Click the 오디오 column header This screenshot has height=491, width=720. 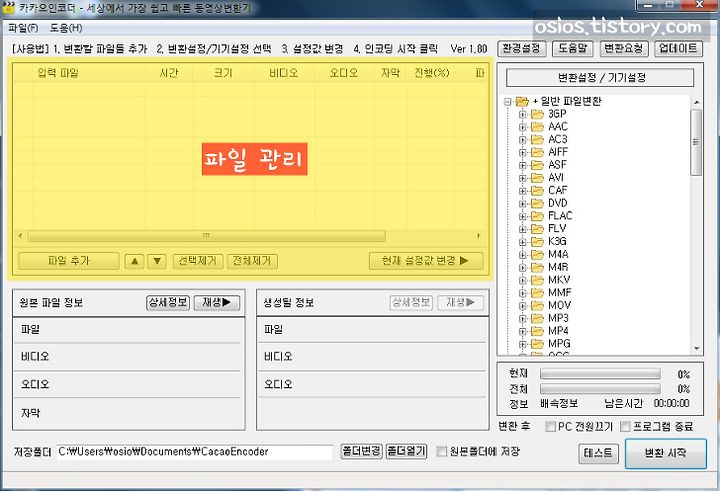344,73
